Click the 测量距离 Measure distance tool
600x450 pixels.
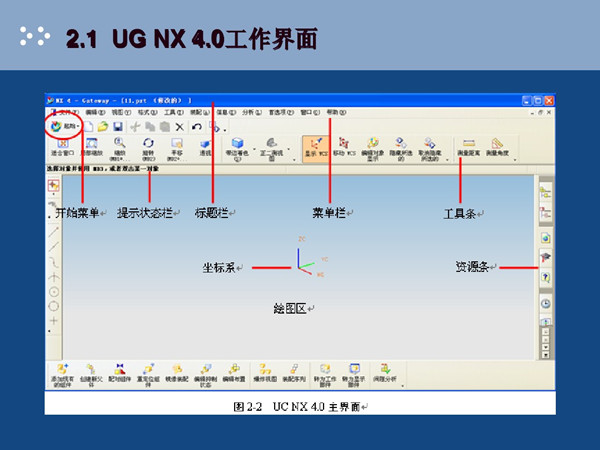point(469,148)
